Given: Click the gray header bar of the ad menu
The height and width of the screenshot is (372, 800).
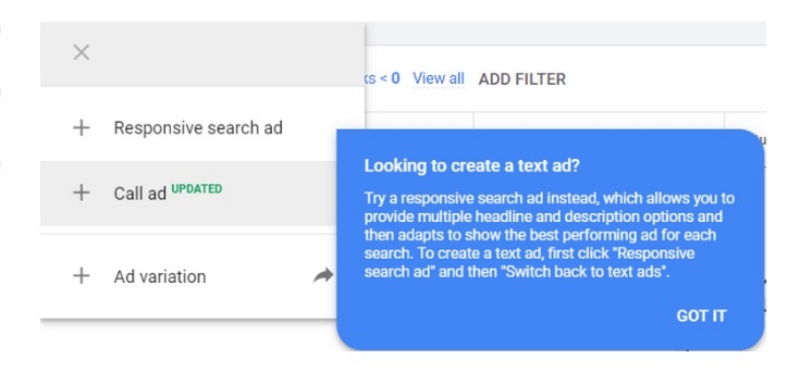Looking at the screenshot, I should (x=203, y=54).
